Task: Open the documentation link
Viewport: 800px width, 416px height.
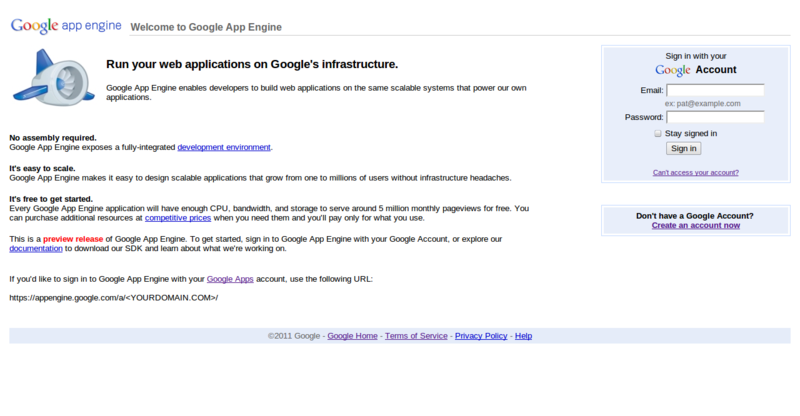Action: [x=36, y=249]
